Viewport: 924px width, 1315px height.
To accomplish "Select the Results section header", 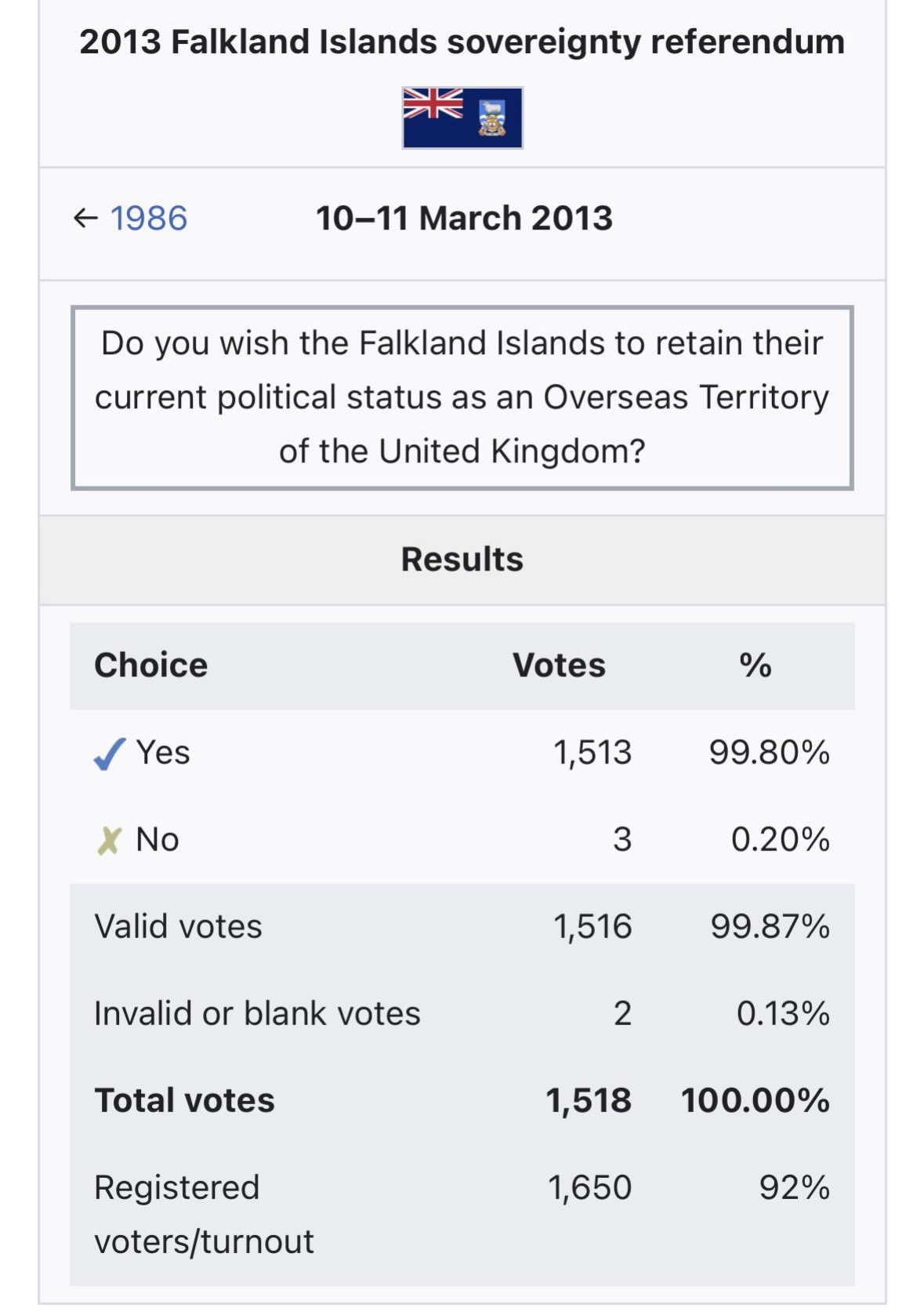I will pyautogui.click(x=462, y=560).
